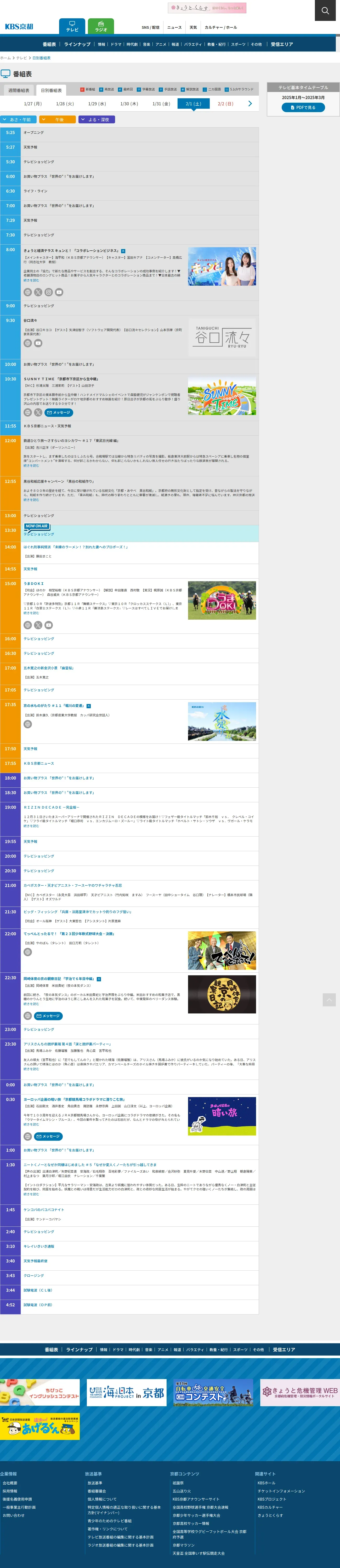Open the てっぺんとったるで! program thumbnail
The image size is (340, 1568).
[222, 950]
